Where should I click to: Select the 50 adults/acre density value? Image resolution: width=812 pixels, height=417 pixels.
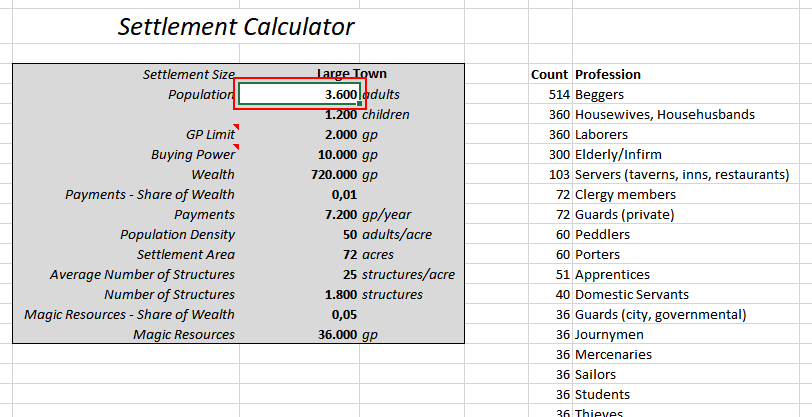coord(300,235)
